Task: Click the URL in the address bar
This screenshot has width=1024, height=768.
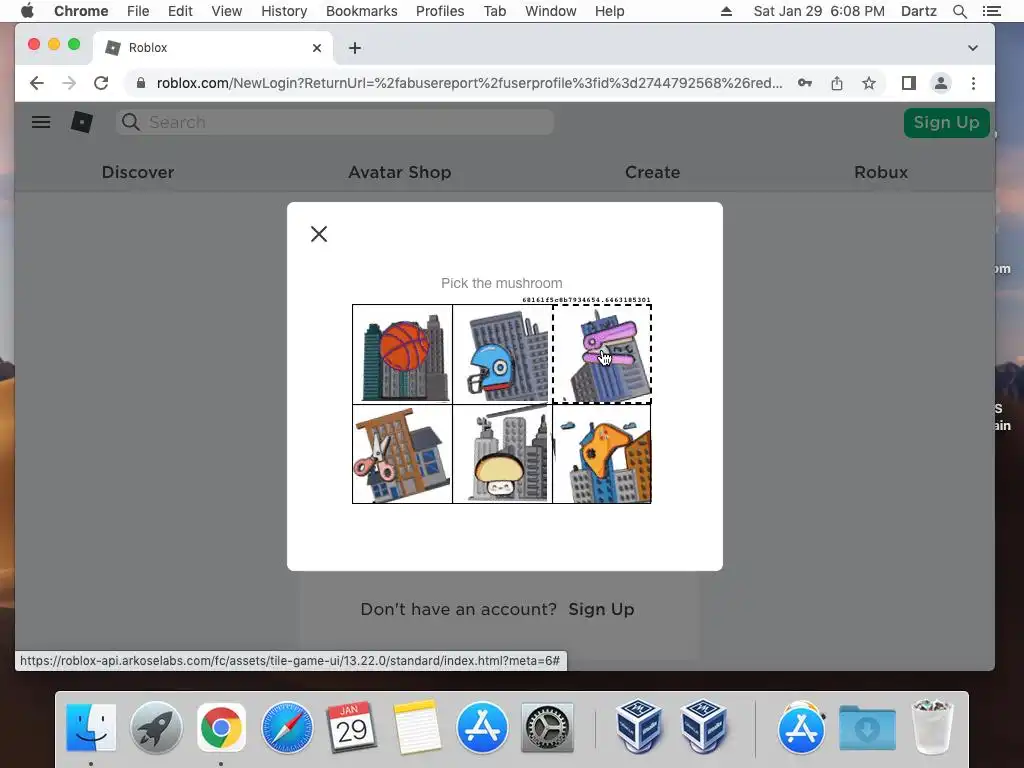Action: 469,83
